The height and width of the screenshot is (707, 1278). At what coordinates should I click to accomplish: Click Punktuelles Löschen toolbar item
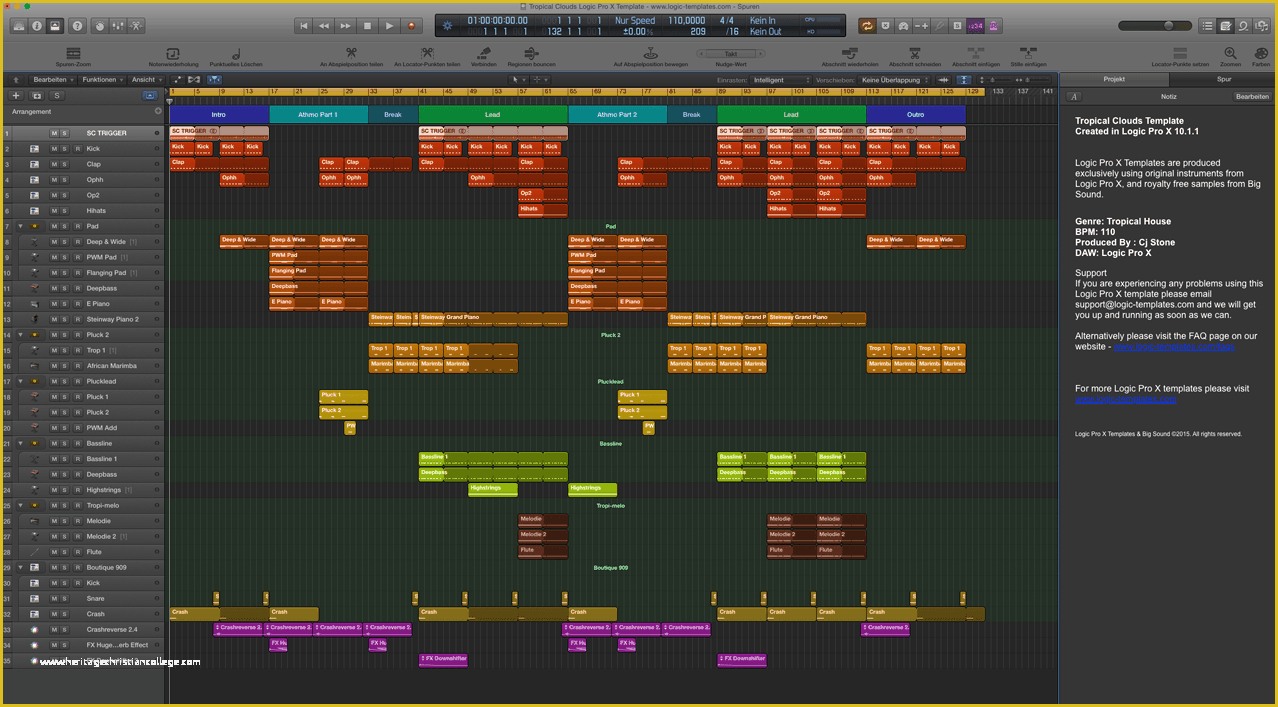point(236,56)
